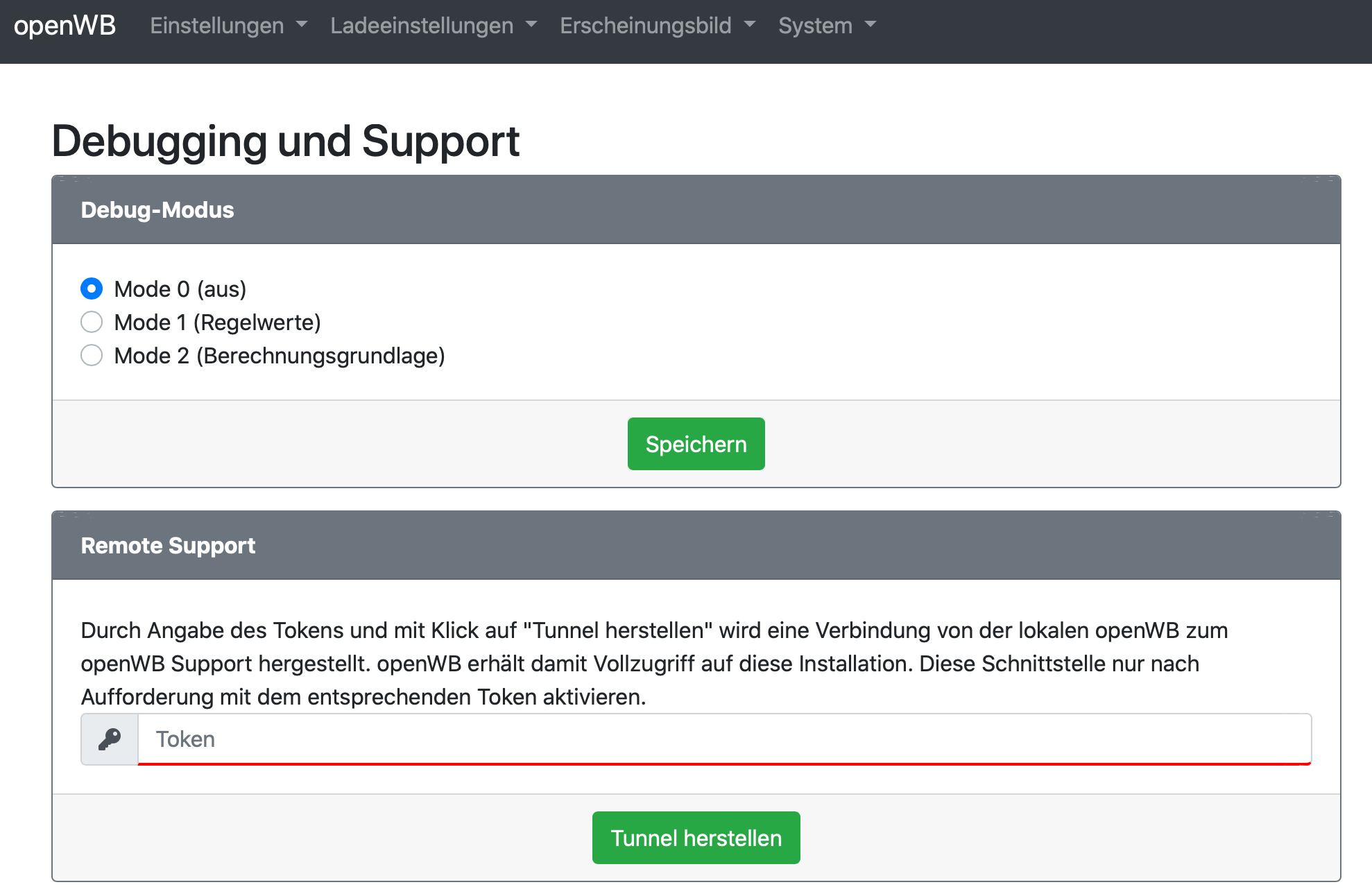This screenshot has width=1372, height=896.
Task: Click the Debugging und Support page heading
Action: point(285,141)
